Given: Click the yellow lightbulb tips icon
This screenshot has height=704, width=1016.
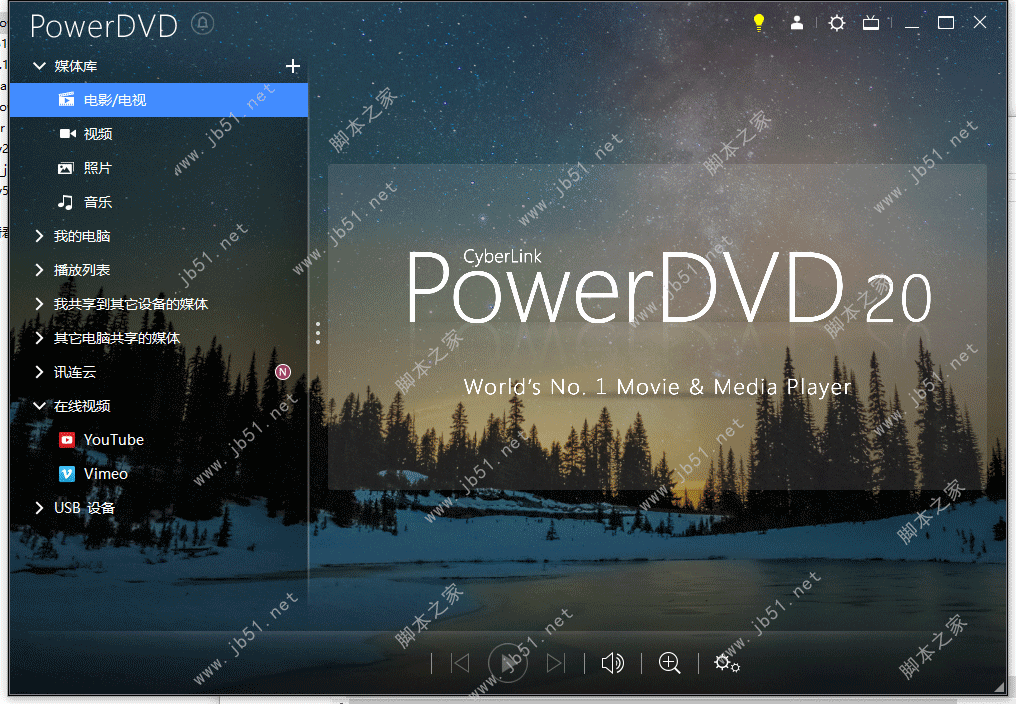Looking at the screenshot, I should click(759, 23).
